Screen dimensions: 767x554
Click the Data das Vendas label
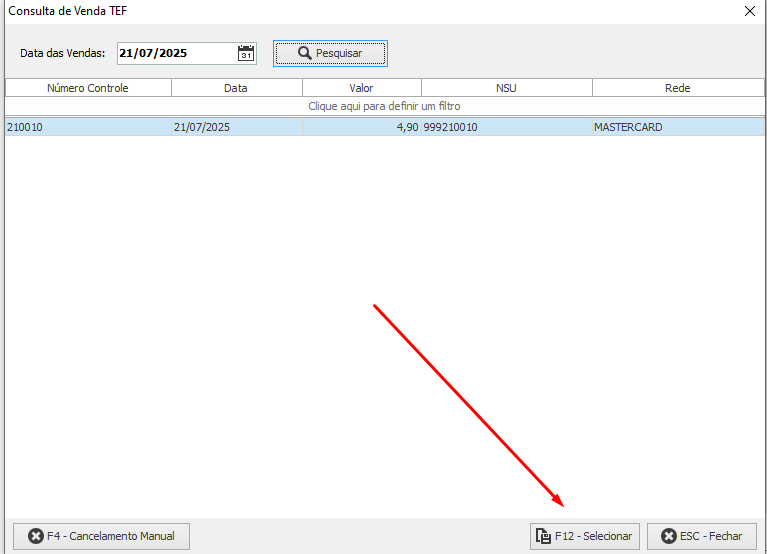click(x=62, y=53)
